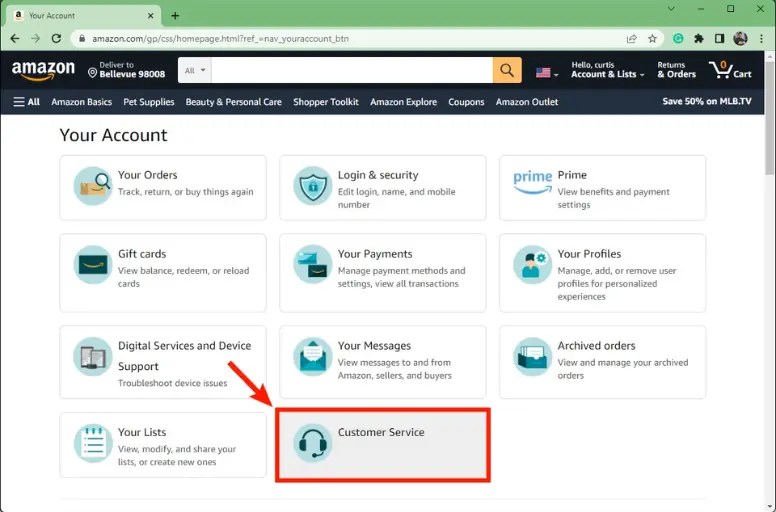The height and width of the screenshot is (512, 776).
Task: Click the Login & security shield icon
Action: [312, 186]
